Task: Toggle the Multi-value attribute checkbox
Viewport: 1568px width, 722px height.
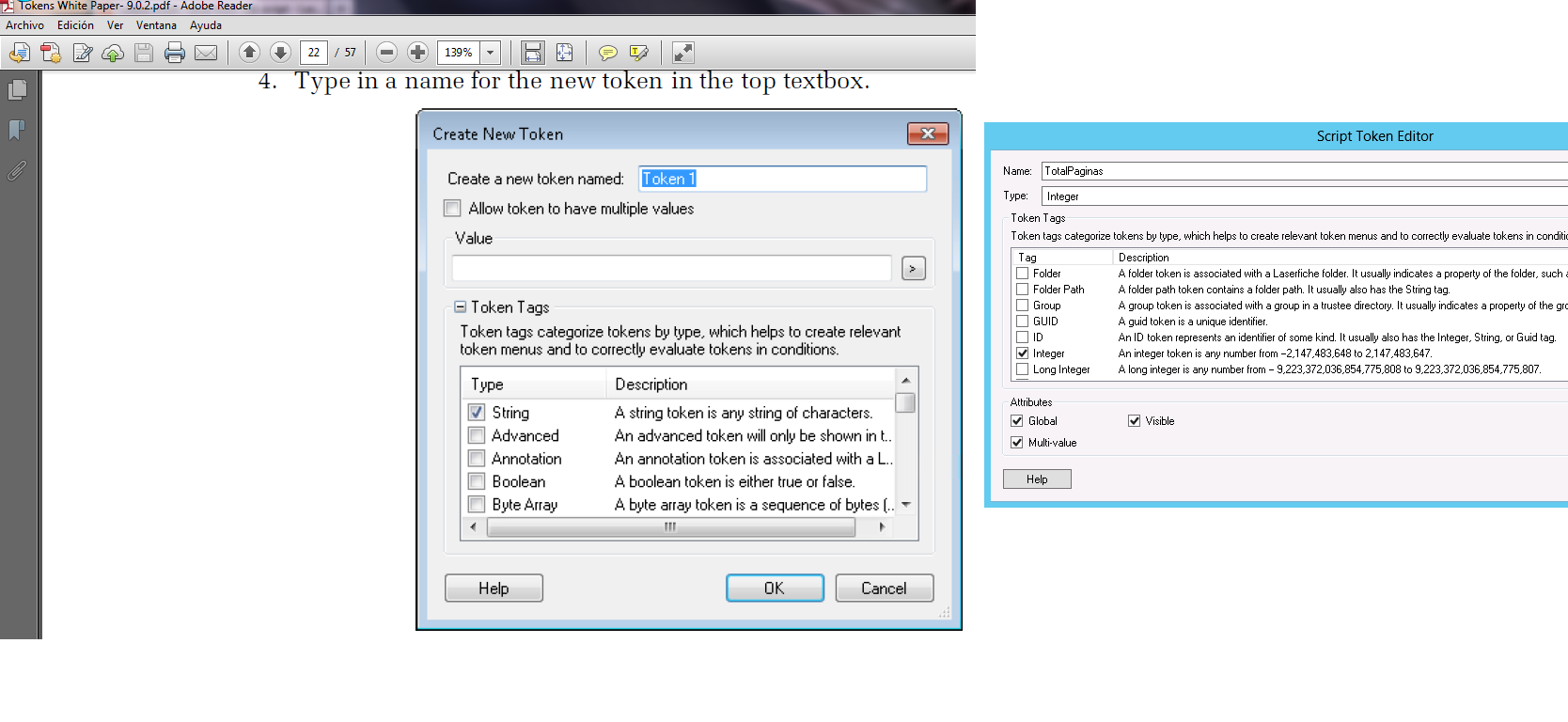Action: click(1016, 443)
